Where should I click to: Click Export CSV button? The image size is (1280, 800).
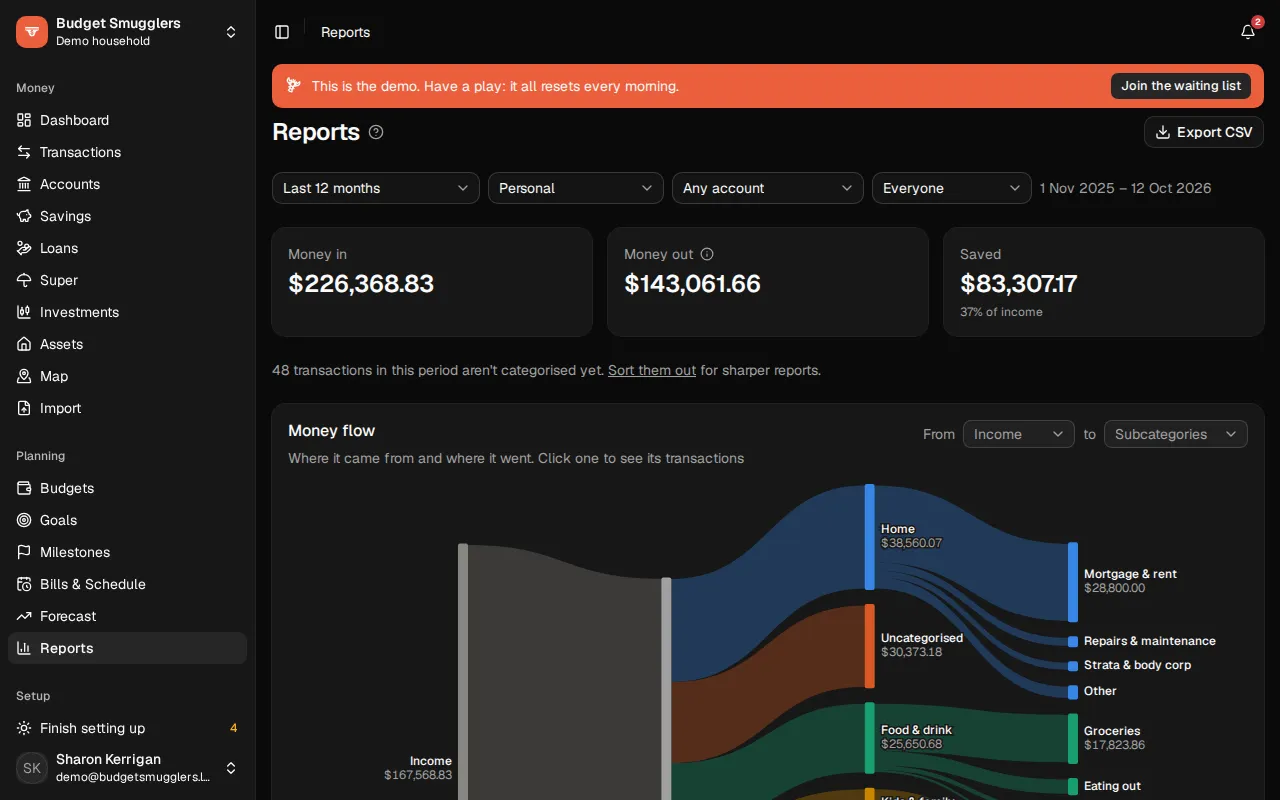pos(1204,132)
